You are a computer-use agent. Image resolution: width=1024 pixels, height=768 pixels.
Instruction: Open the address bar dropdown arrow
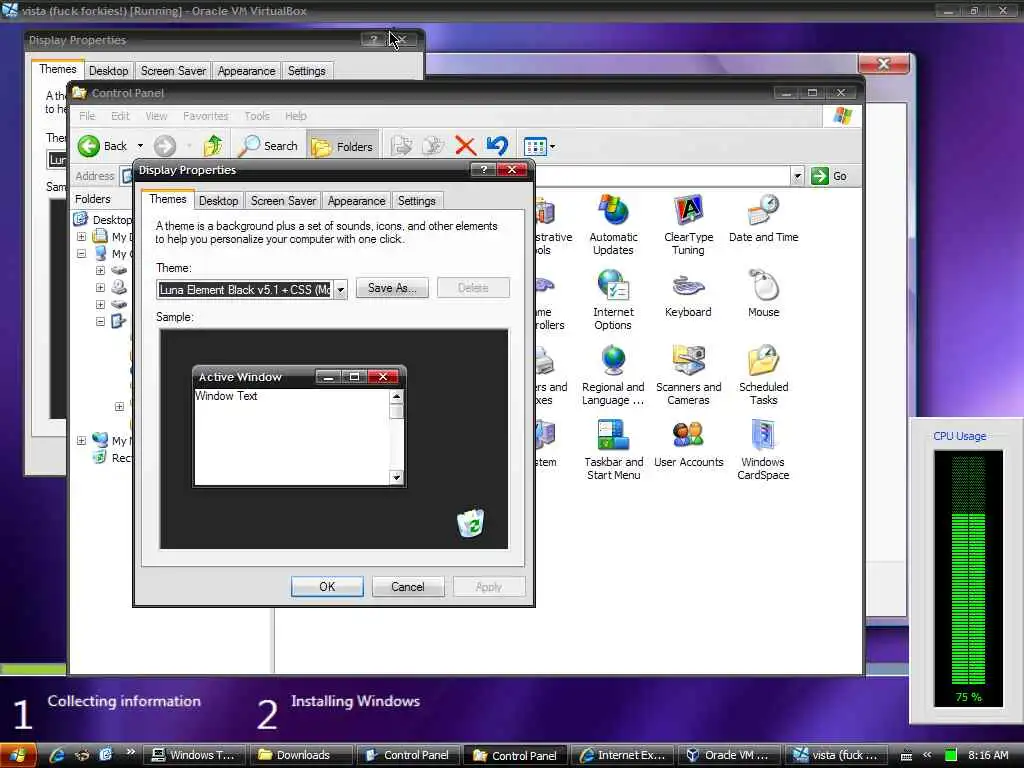click(x=797, y=176)
